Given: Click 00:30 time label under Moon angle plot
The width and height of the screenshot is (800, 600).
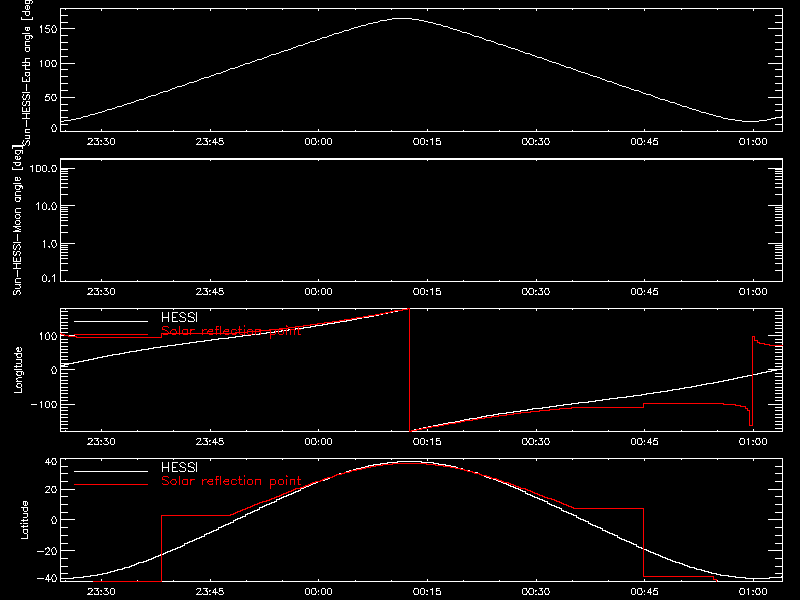Looking at the screenshot, I should [536, 292].
